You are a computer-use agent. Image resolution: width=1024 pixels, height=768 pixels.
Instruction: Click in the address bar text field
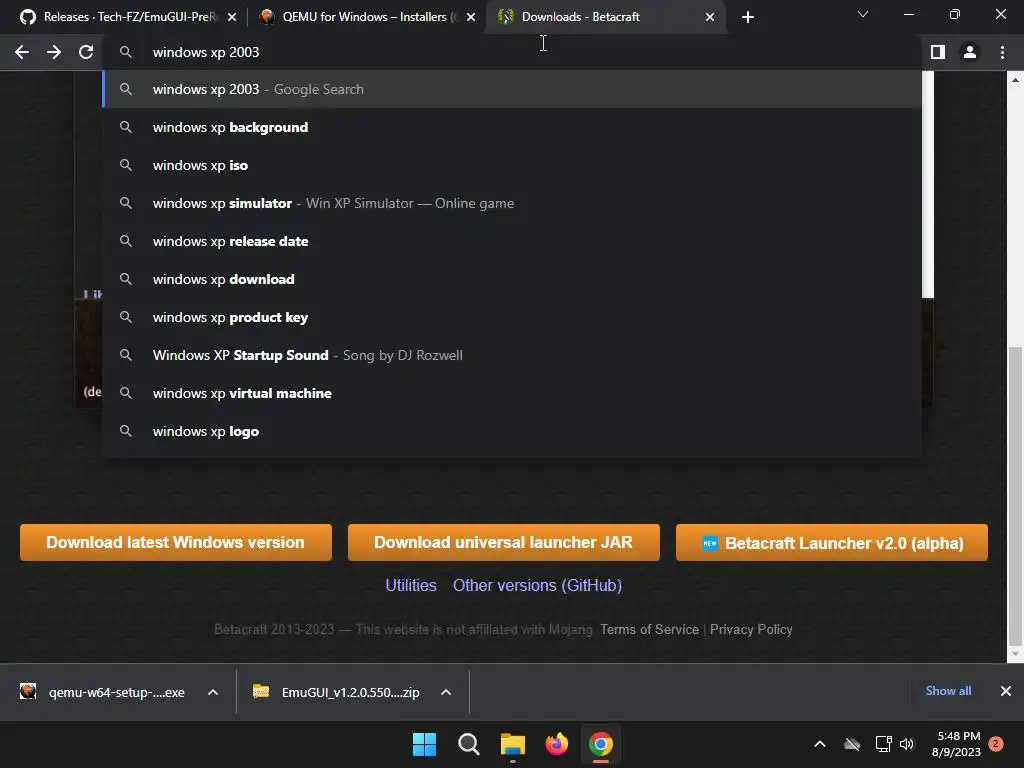(x=513, y=52)
